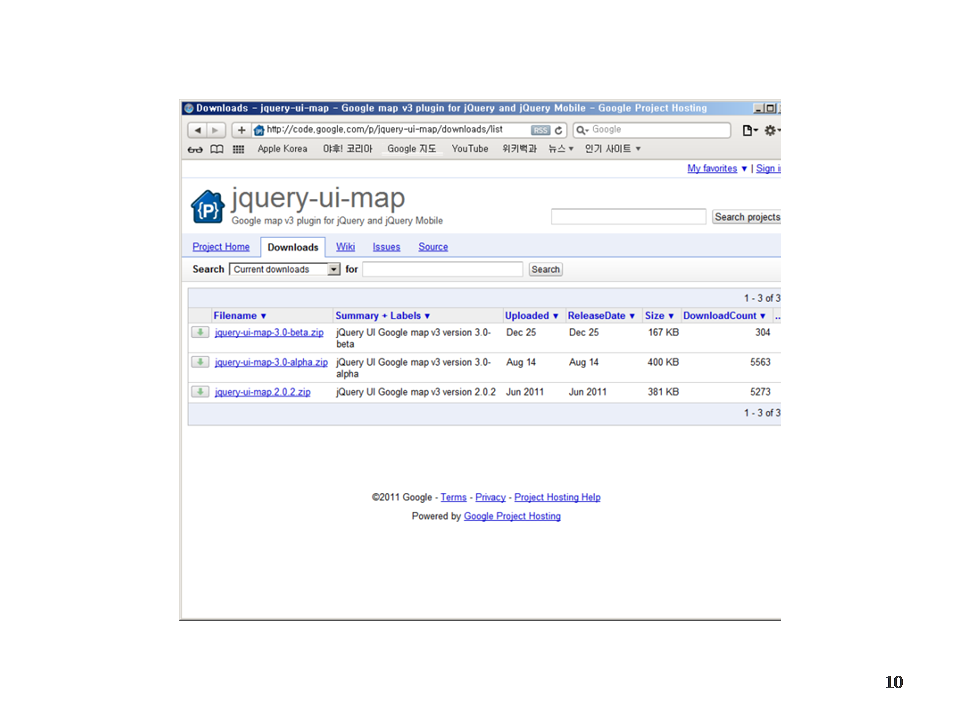Click download icon for jquery-ui-map-3.0-alpha.zip

tap(200, 362)
